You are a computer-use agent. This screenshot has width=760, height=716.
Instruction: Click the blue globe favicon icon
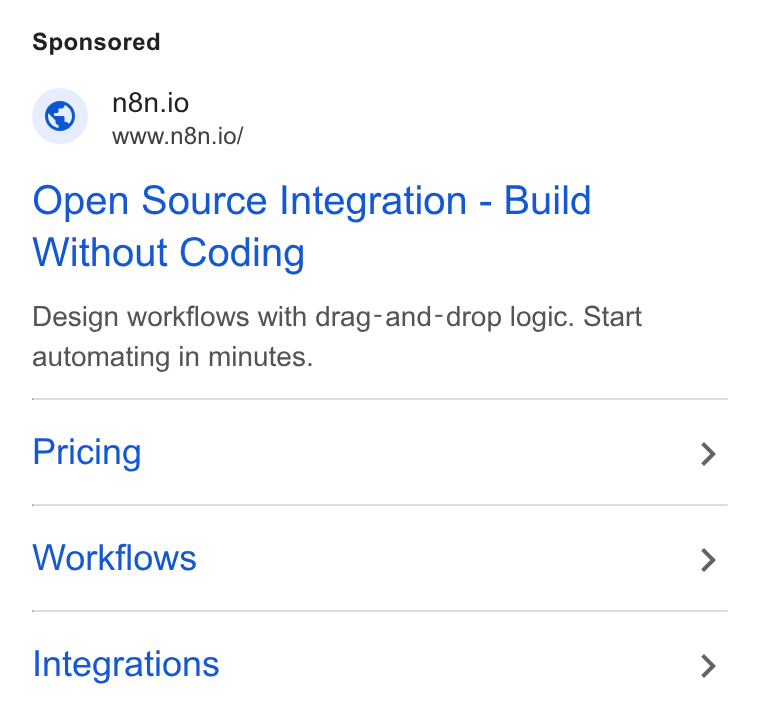pyautogui.click(x=60, y=116)
